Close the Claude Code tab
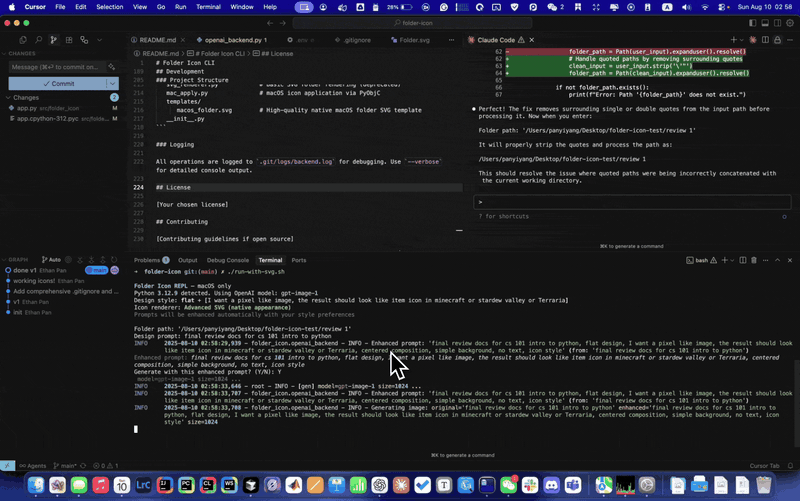Screen dimensions: 800x501 (532, 40)
